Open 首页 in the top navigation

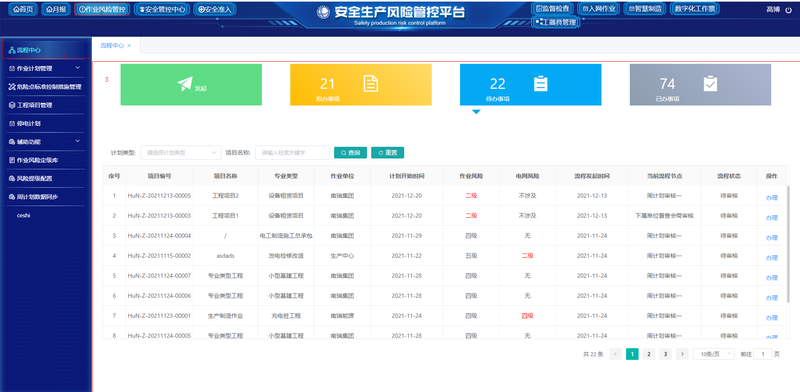23,9
